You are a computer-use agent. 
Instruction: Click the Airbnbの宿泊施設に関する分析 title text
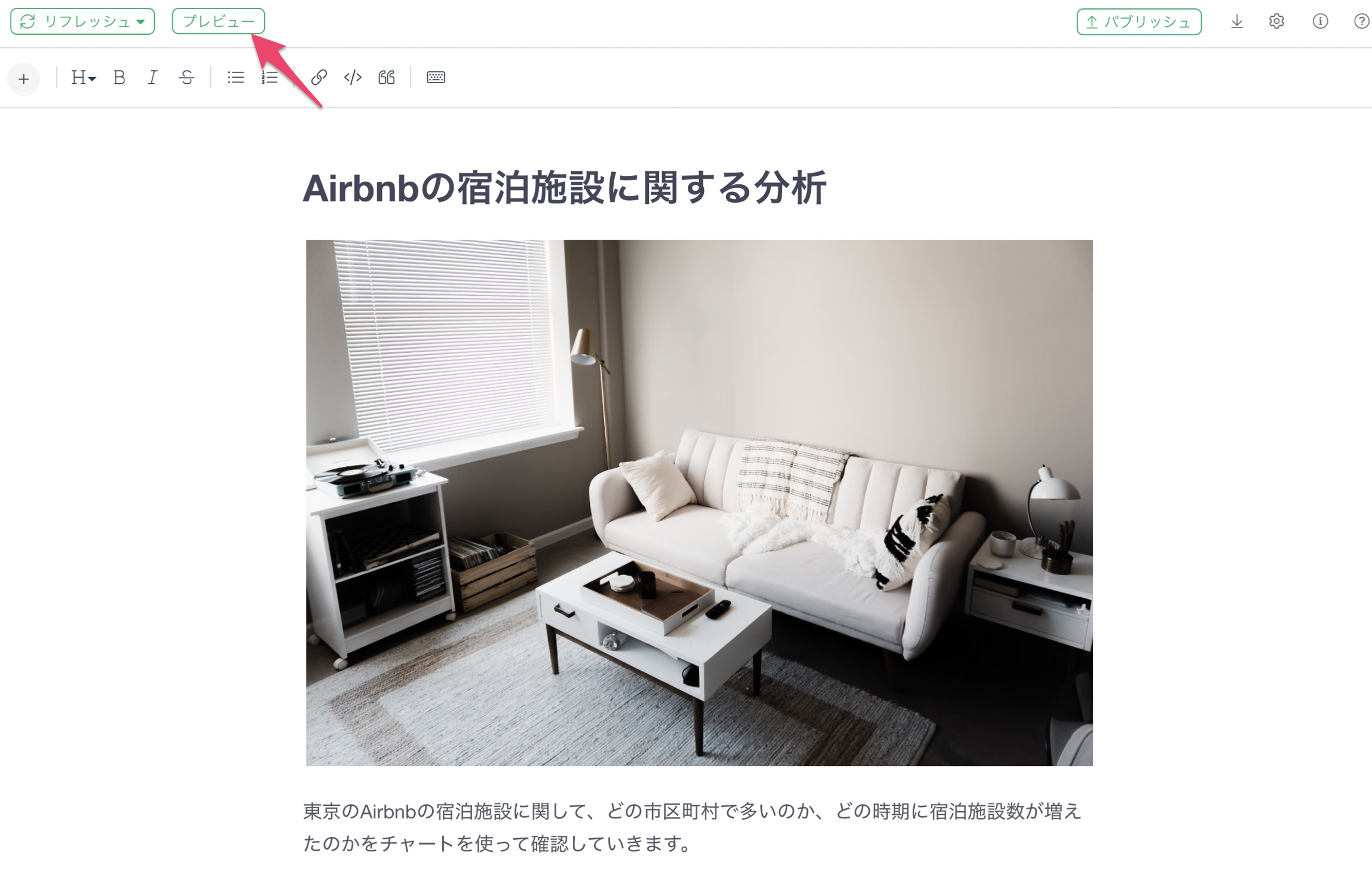[565, 188]
